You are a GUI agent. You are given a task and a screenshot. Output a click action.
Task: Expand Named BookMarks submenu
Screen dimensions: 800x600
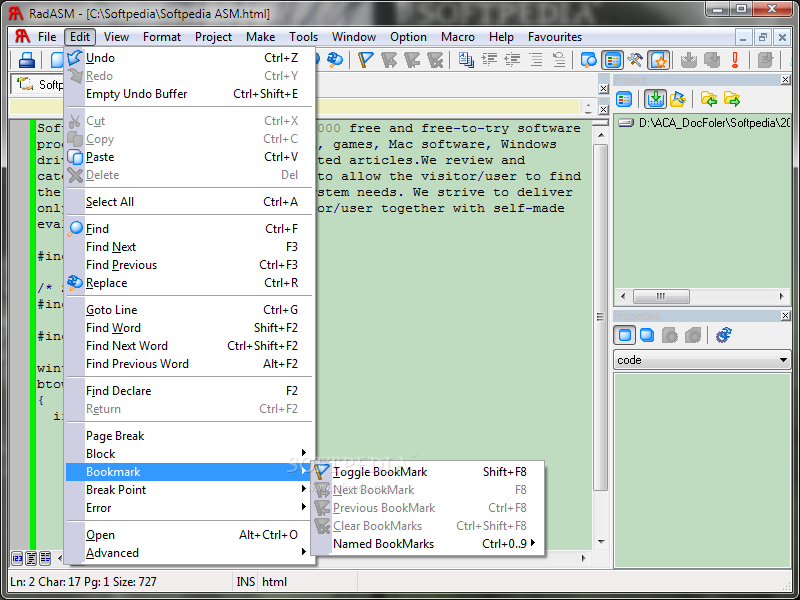[x=428, y=543]
